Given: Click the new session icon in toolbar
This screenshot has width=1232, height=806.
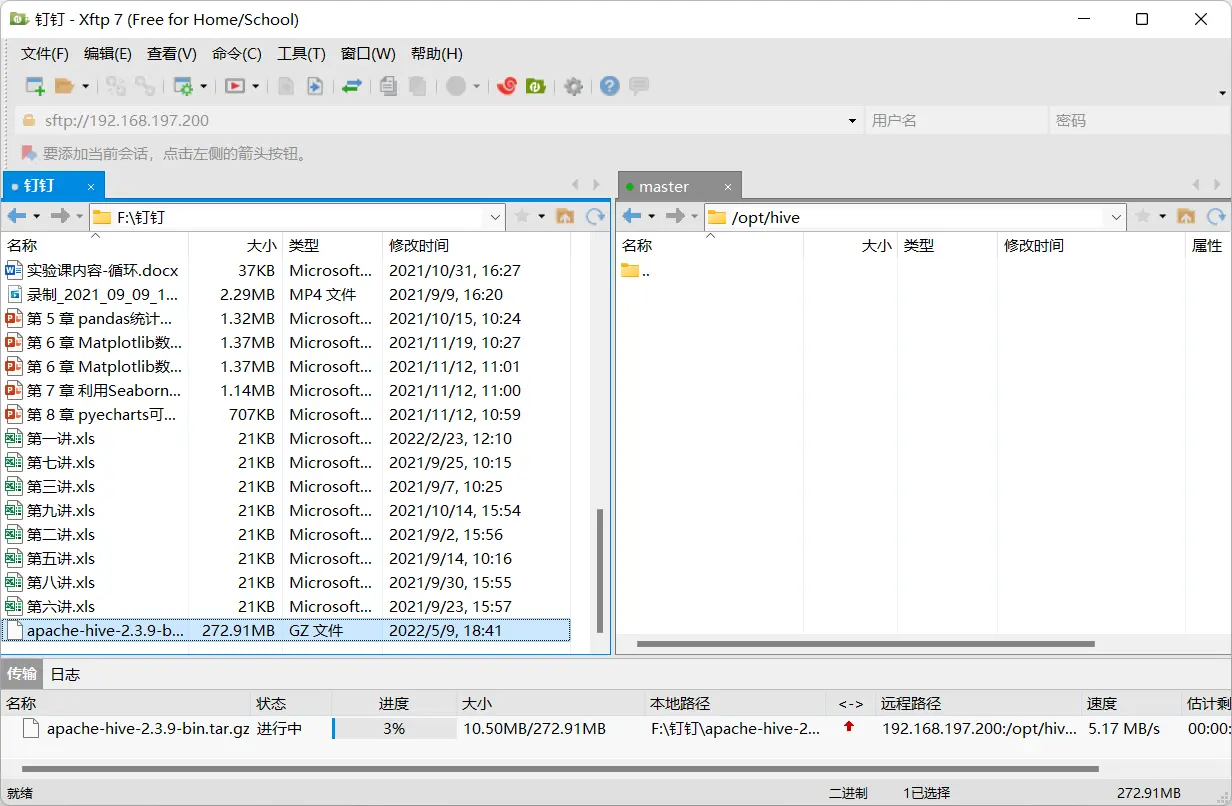Looking at the screenshot, I should pyautogui.click(x=35, y=86).
